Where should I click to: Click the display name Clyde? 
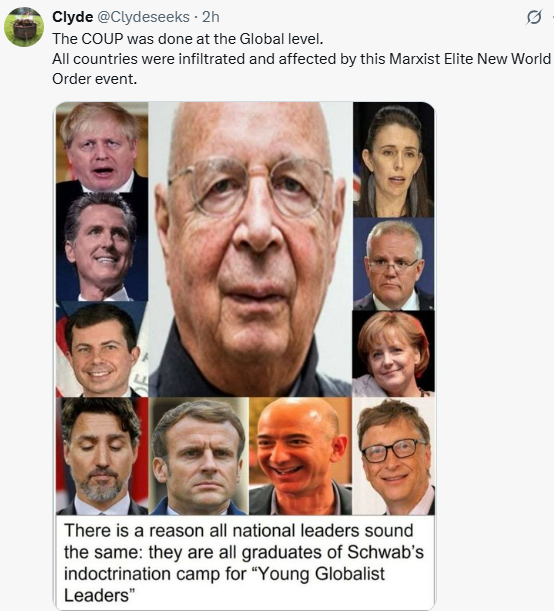pos(72,17)
